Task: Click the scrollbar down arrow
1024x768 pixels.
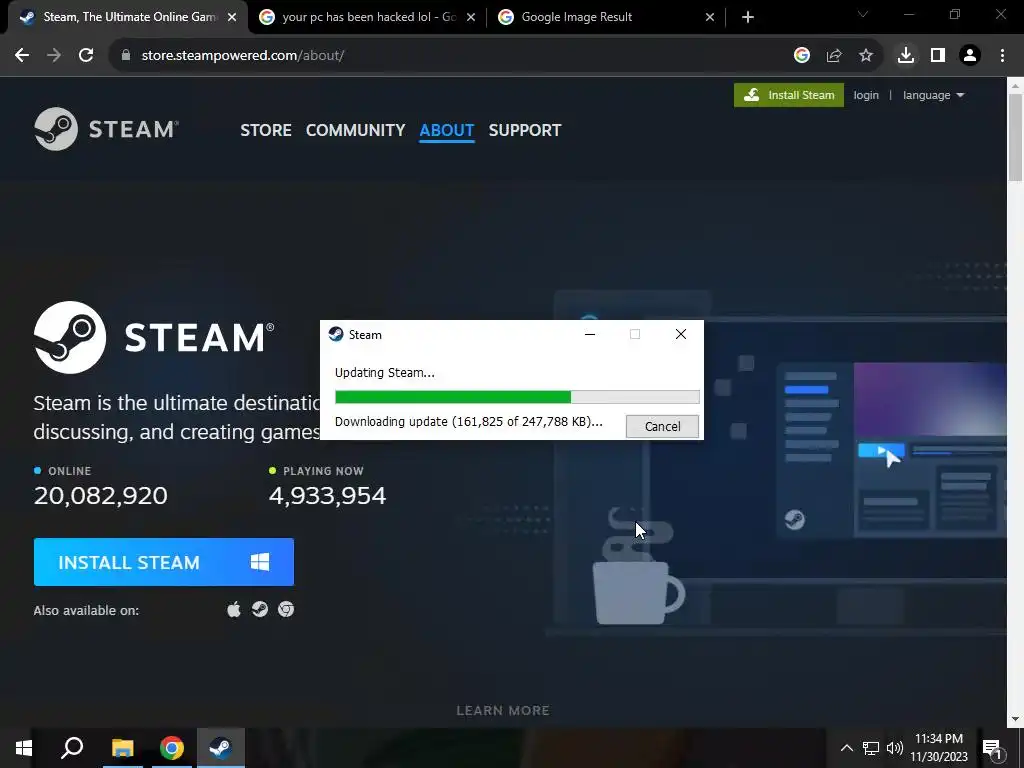Action: [x=1016, y=720]
